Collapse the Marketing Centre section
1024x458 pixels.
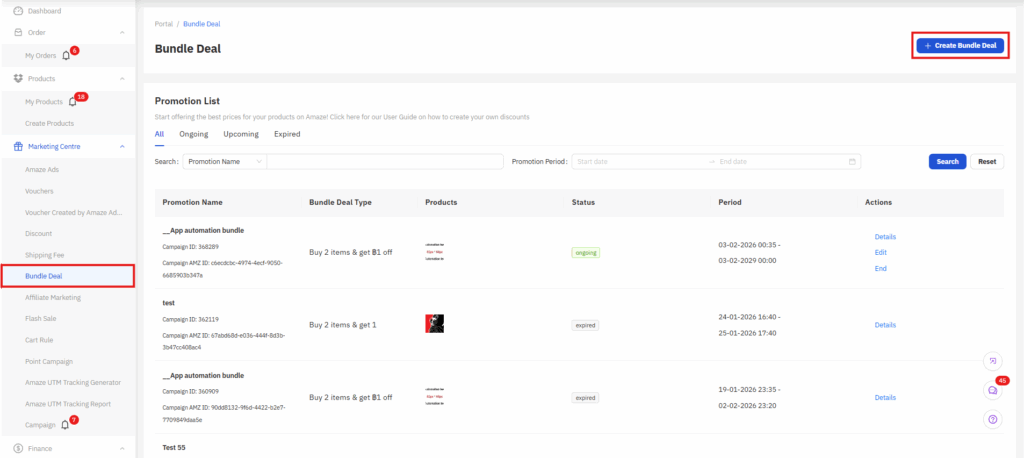pos(122,146)
